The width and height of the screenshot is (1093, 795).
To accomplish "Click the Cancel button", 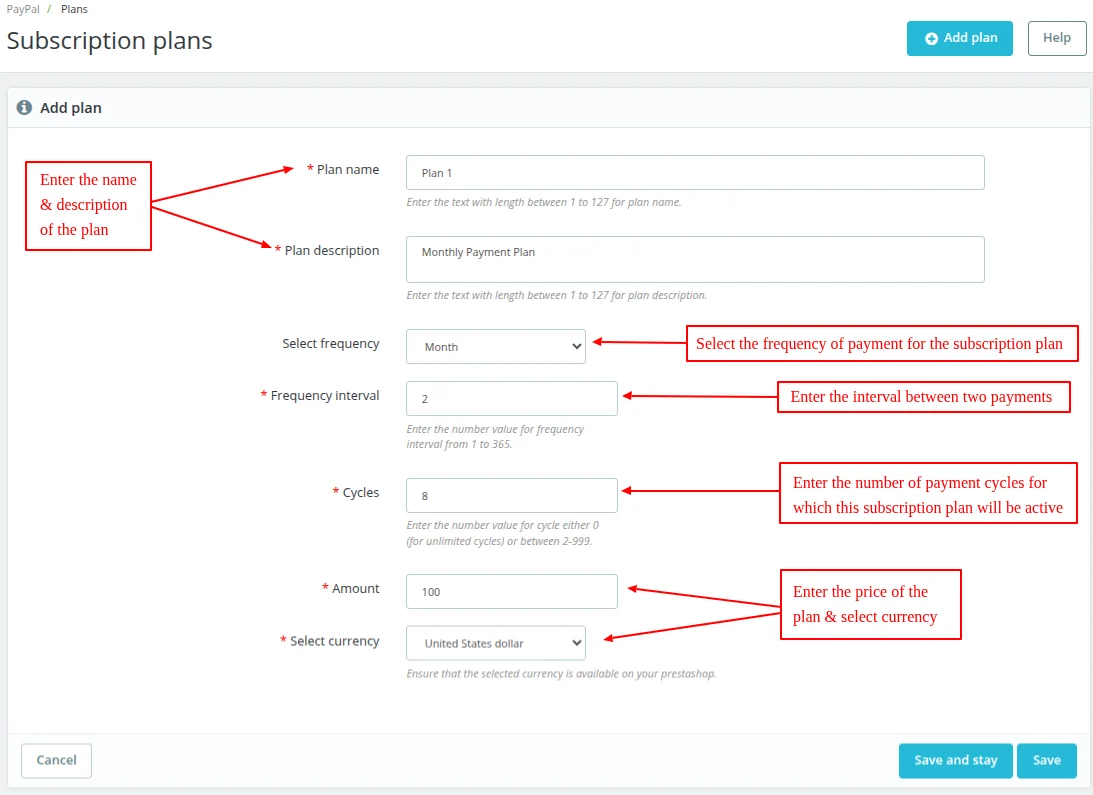I will 56,760.
